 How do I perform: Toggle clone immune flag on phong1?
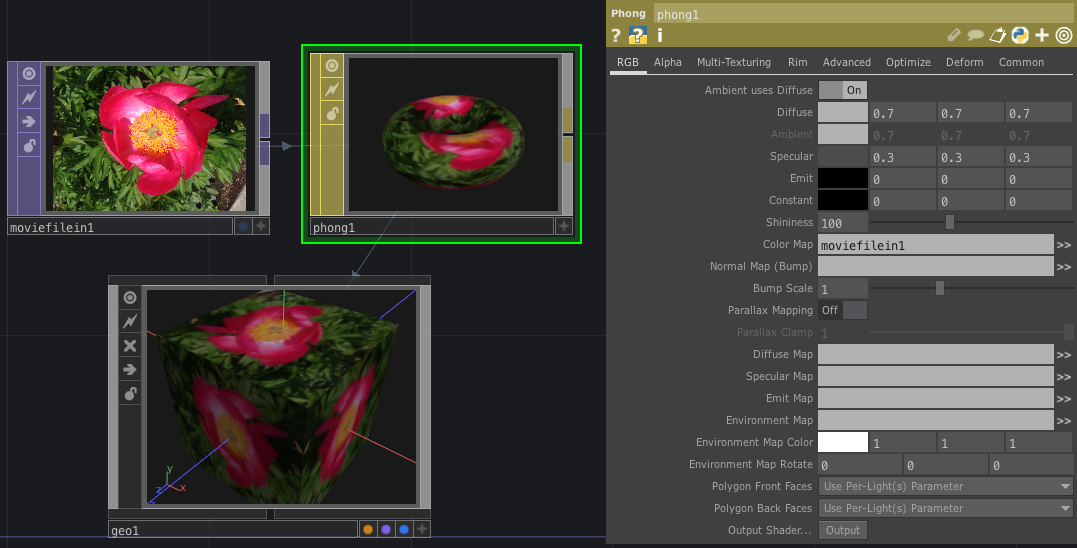[332, 89]
